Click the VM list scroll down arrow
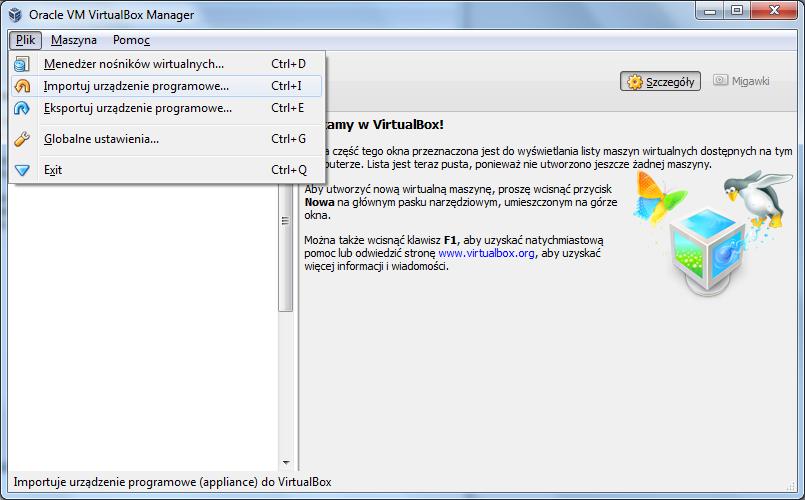 [286, 463]
